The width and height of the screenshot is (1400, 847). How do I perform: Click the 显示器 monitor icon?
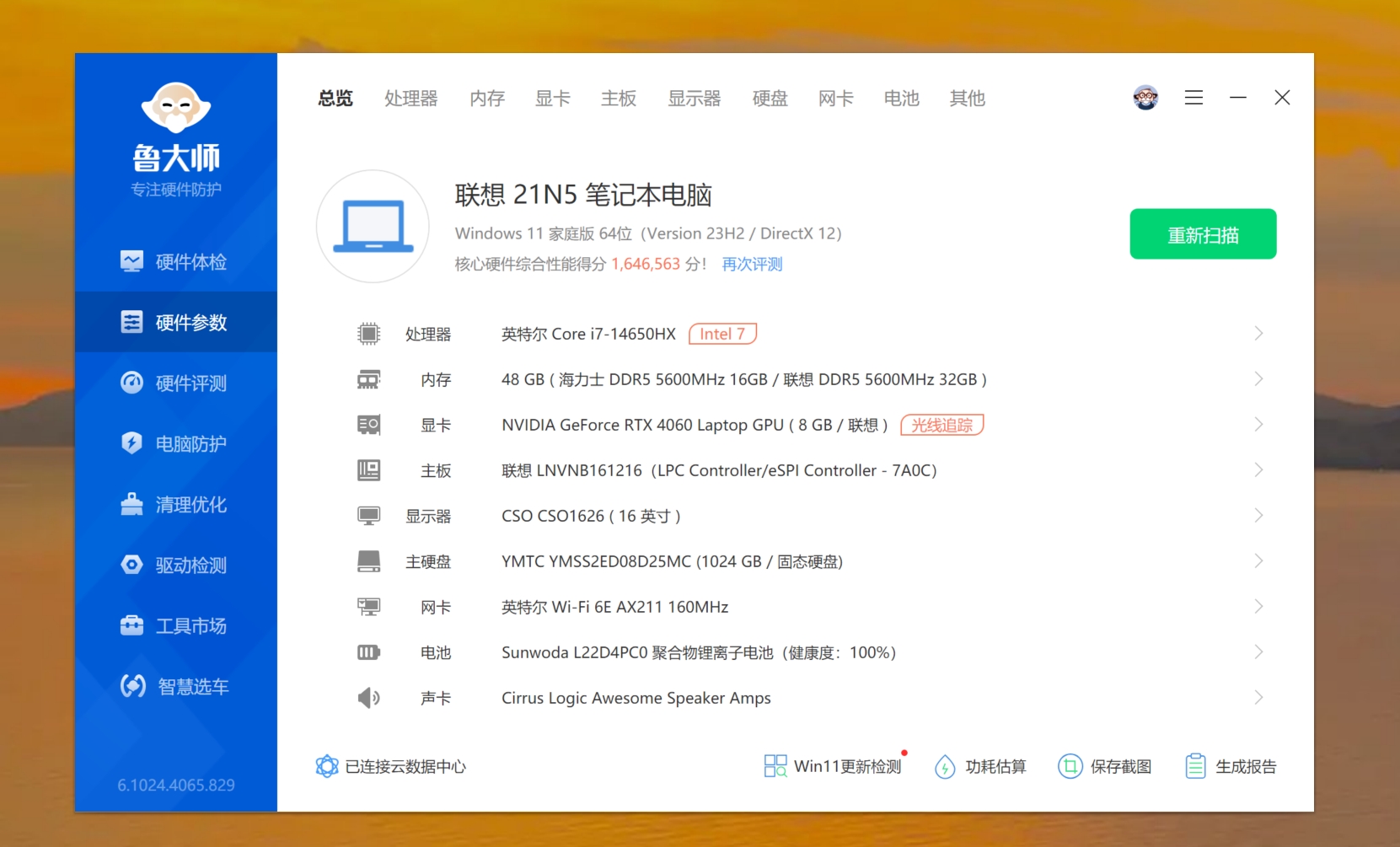click(x=368, y=516)
